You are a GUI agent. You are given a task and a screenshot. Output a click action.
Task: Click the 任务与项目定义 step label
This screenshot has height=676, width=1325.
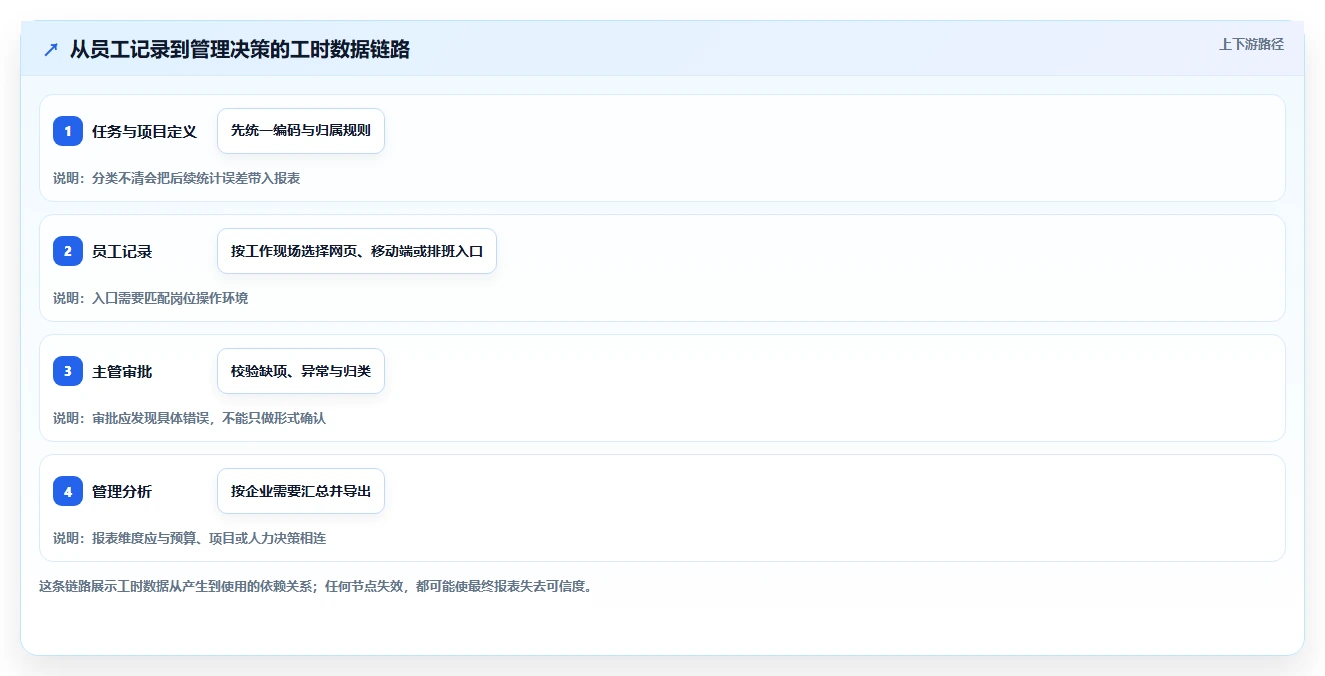144,132
